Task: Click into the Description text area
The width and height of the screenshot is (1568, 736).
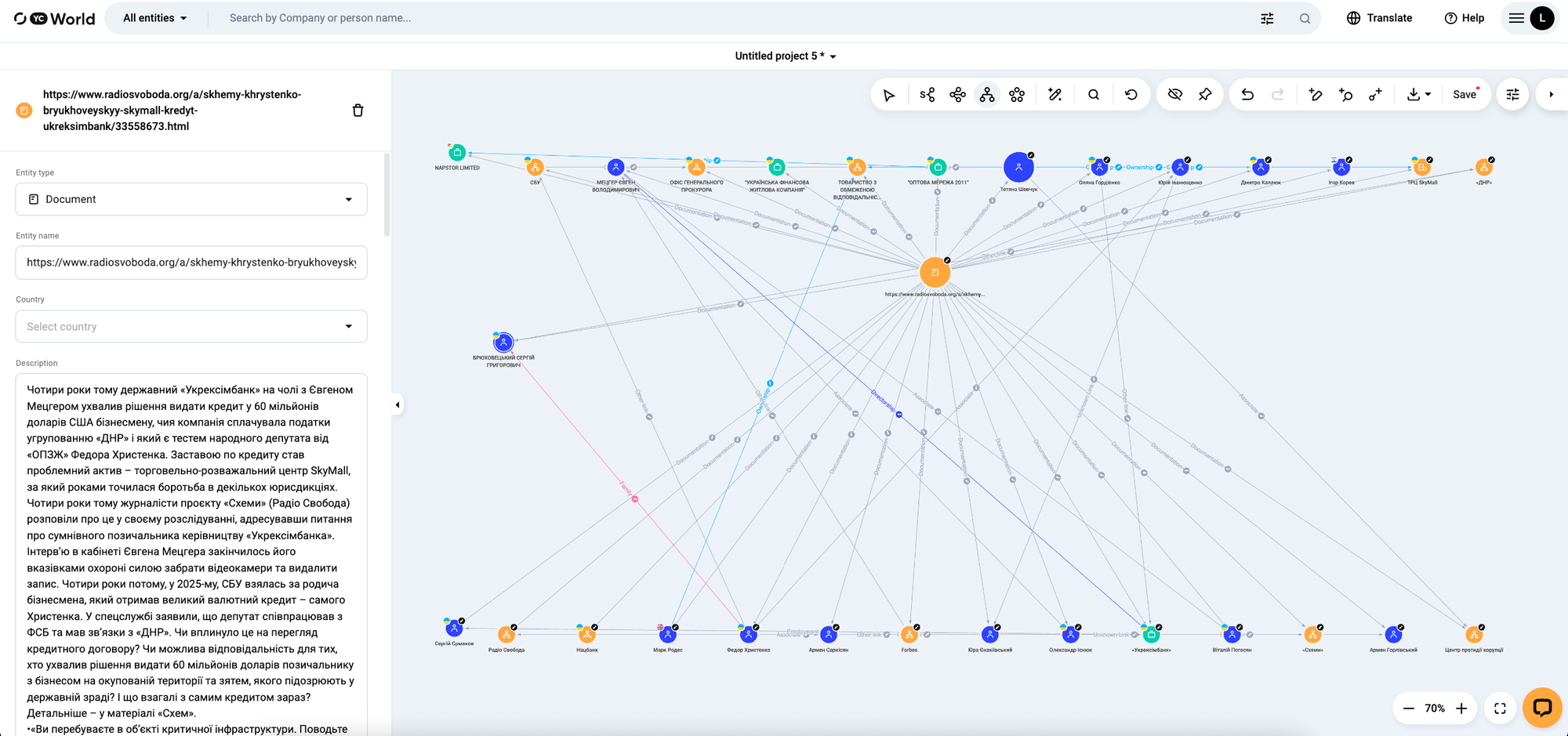Action: [191, 555]
